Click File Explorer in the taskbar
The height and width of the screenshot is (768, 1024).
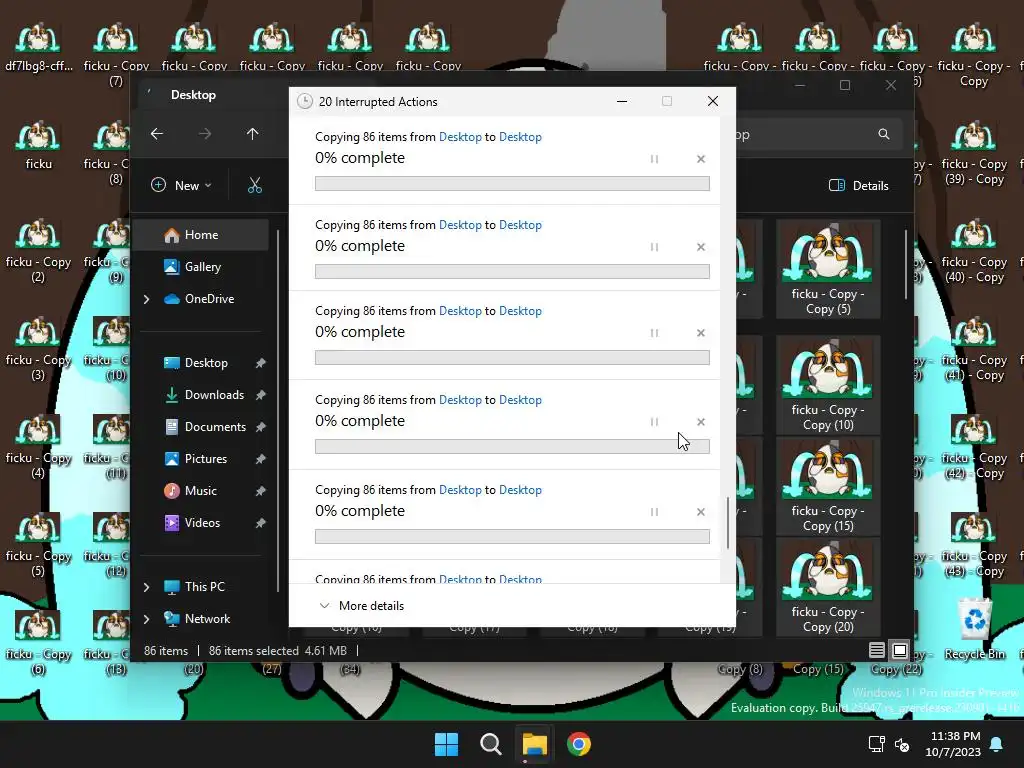(x=534, y=744)
